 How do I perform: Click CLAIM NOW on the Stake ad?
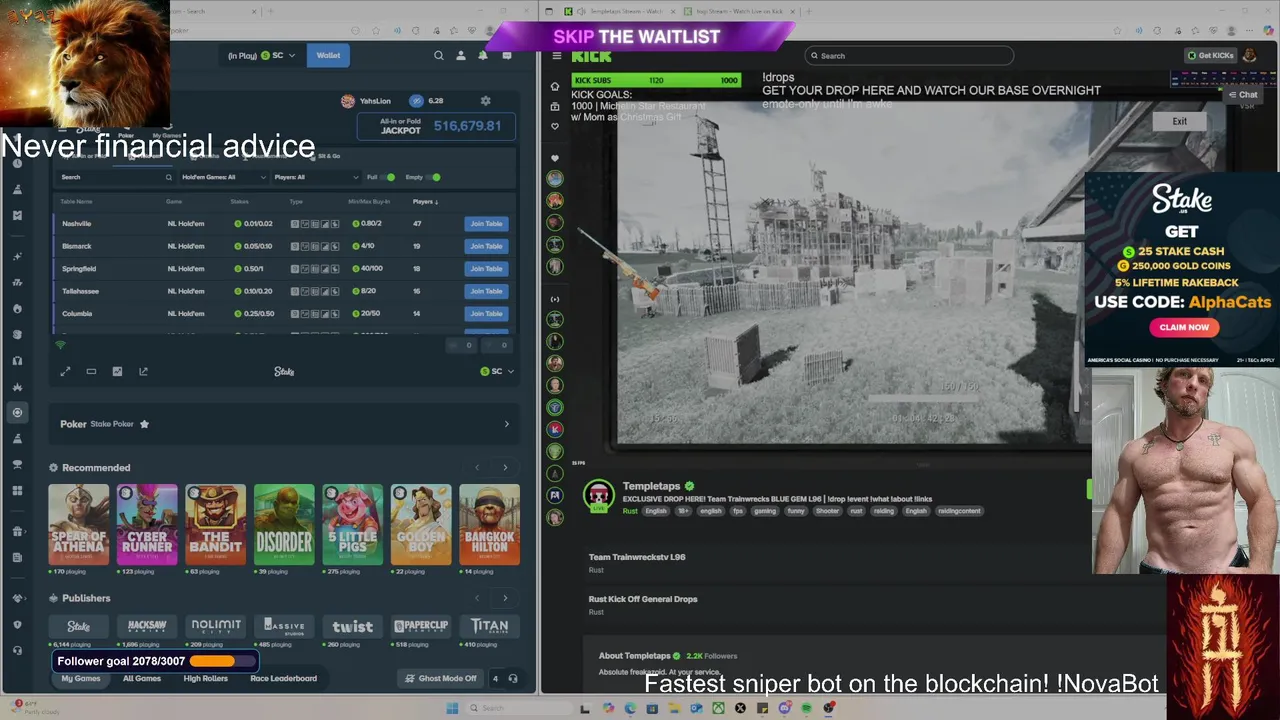tap(1184, 327)
